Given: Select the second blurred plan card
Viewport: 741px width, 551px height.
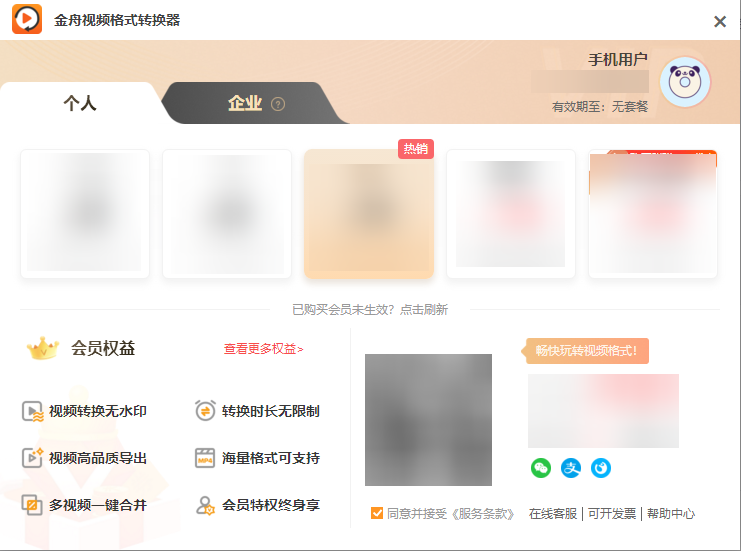Looking at the screenshot, I should (227, 214).
